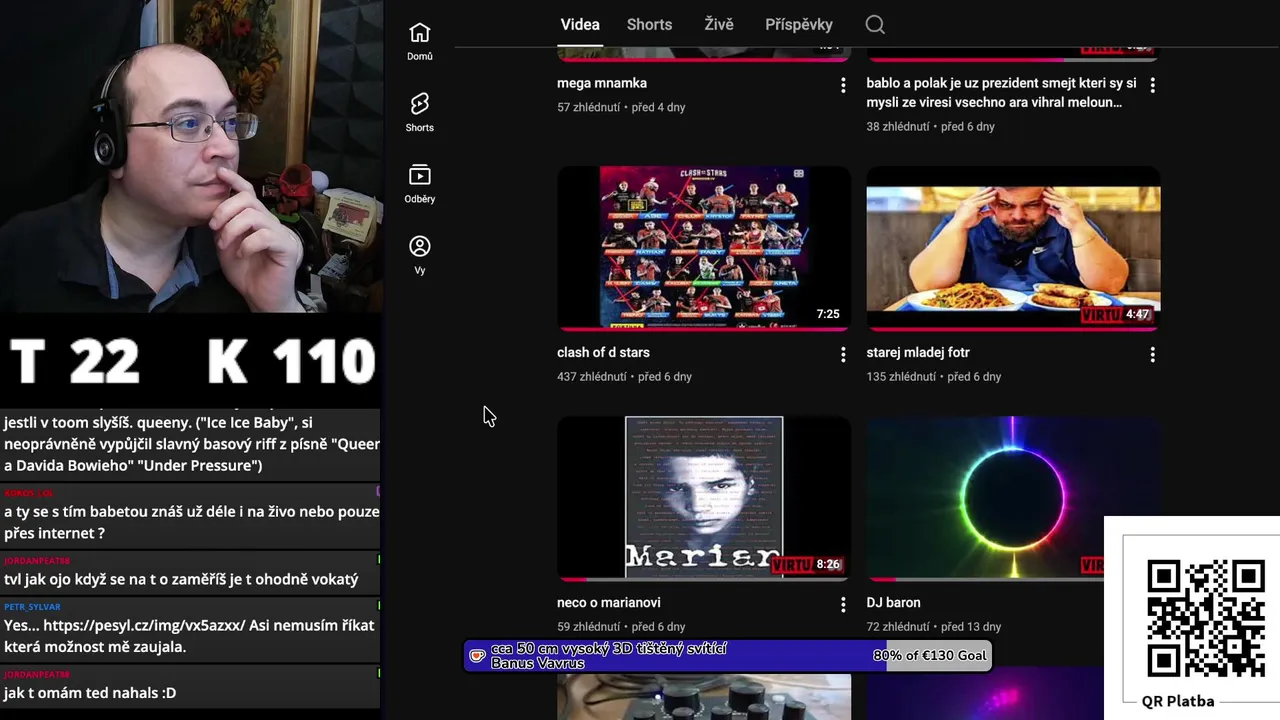Click the 4:47 duration badge
The image size is (1280, 720).
[1137, 314]
